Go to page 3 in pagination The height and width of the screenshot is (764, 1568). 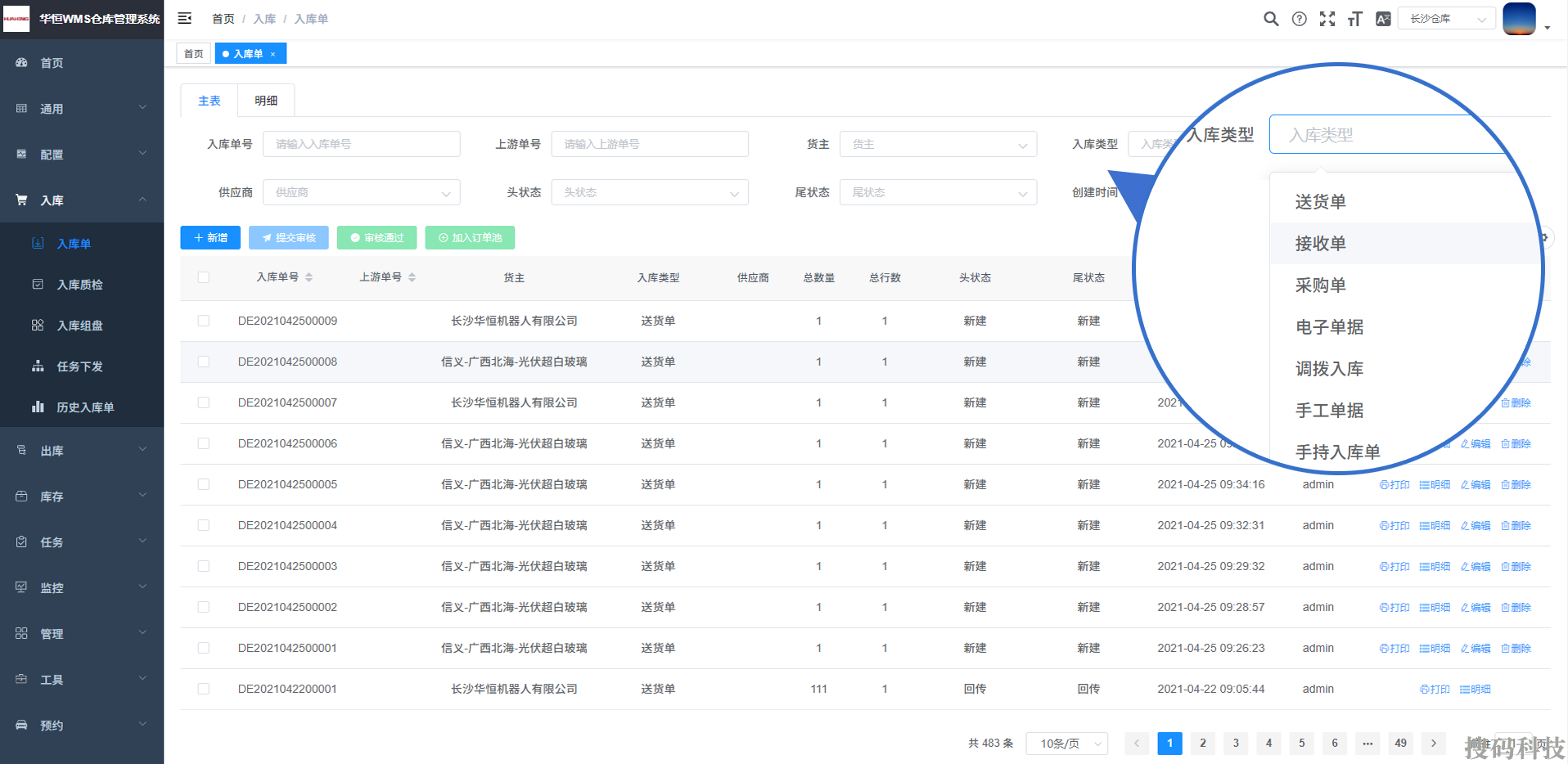1236,744
